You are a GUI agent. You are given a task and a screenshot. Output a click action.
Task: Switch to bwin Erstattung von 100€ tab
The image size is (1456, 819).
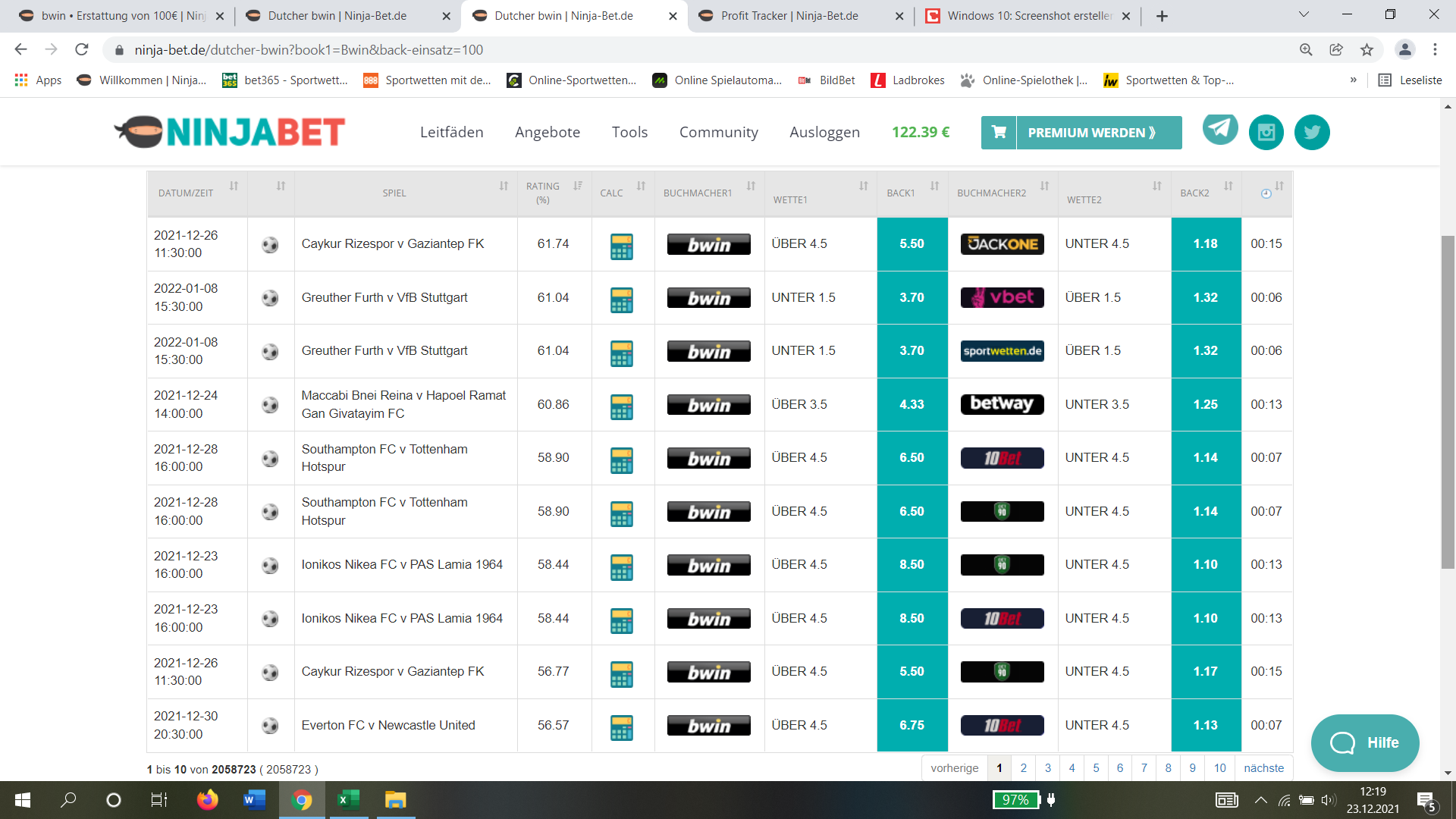pyautogui.click(x=121, y=16)
